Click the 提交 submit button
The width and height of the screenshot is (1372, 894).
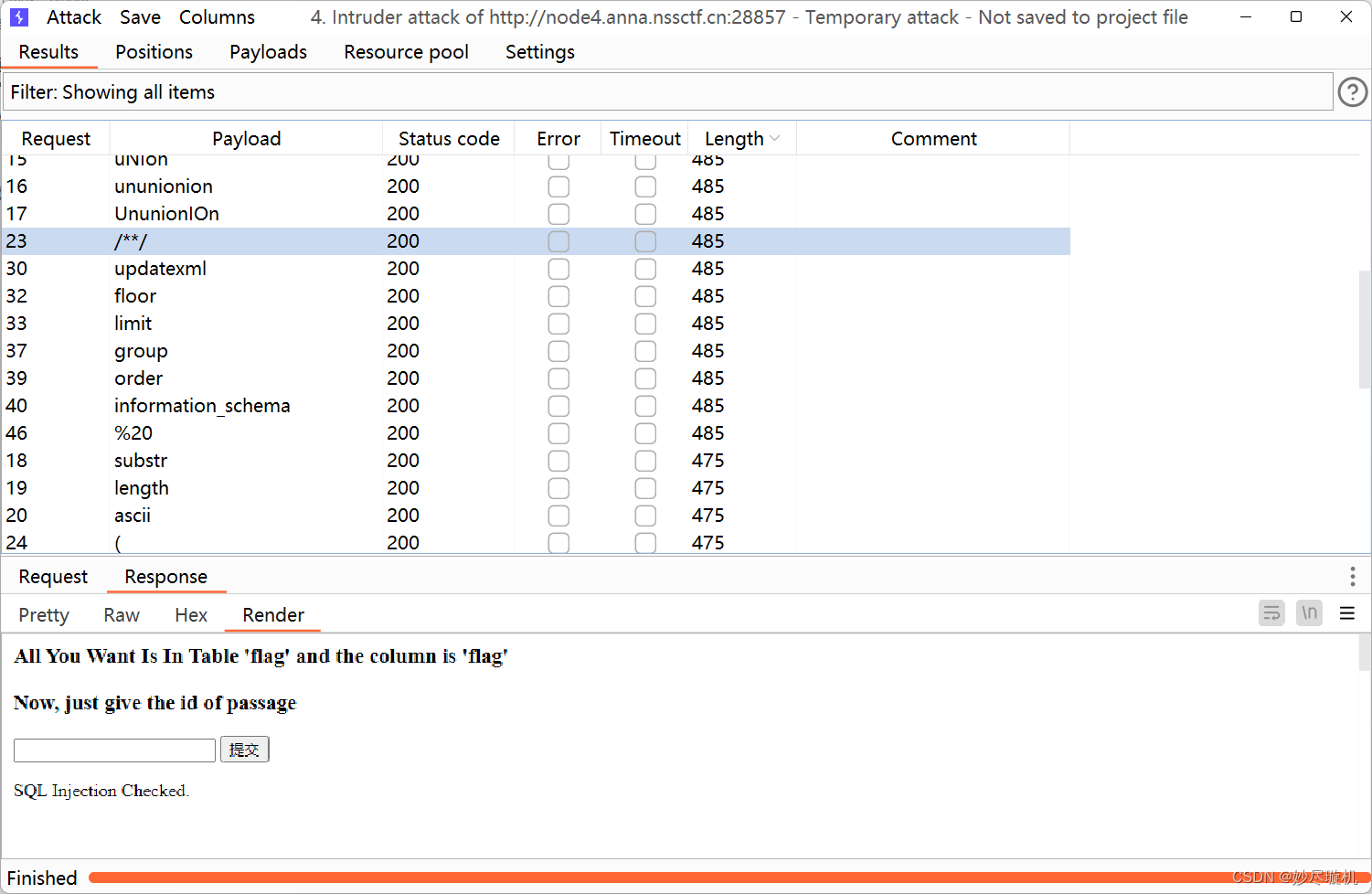(x=244, y=750)
